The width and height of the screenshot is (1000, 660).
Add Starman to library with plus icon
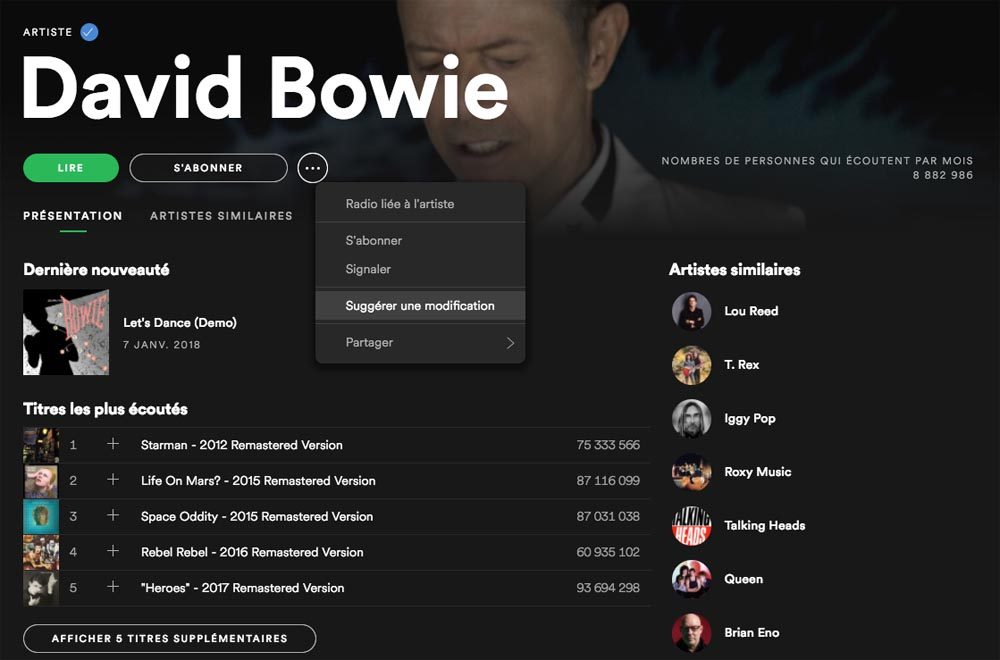point(113,444)
